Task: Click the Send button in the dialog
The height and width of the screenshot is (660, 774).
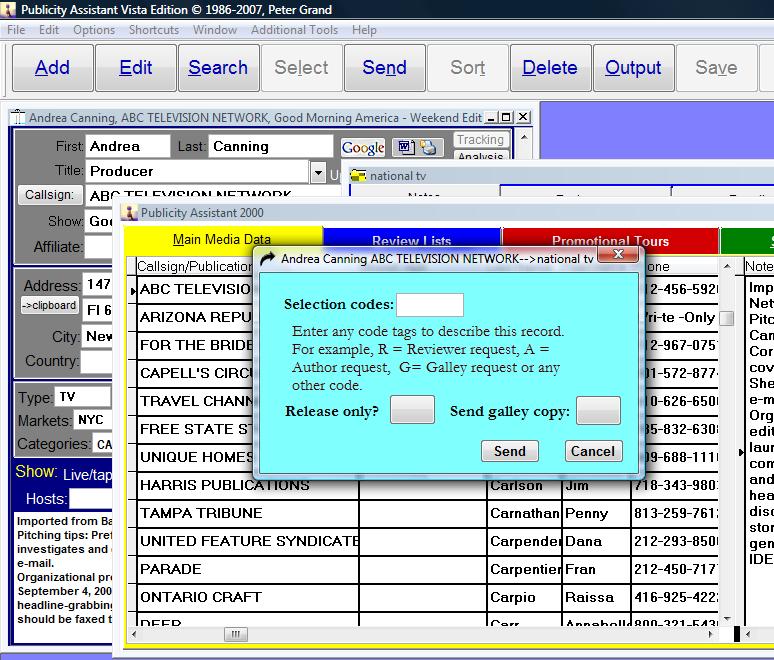Action: (x=509, y=451)
